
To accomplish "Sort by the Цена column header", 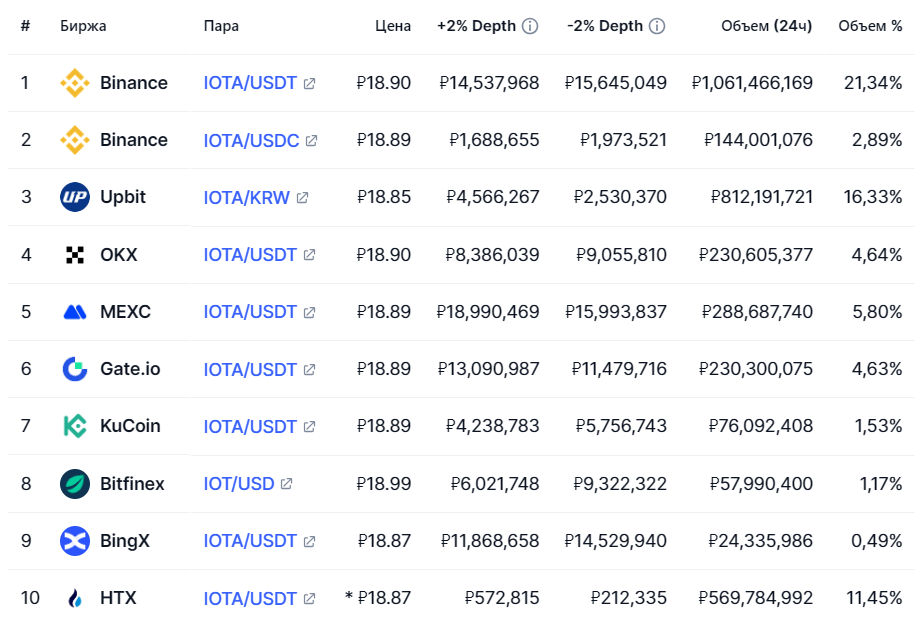I will [393, 26].
